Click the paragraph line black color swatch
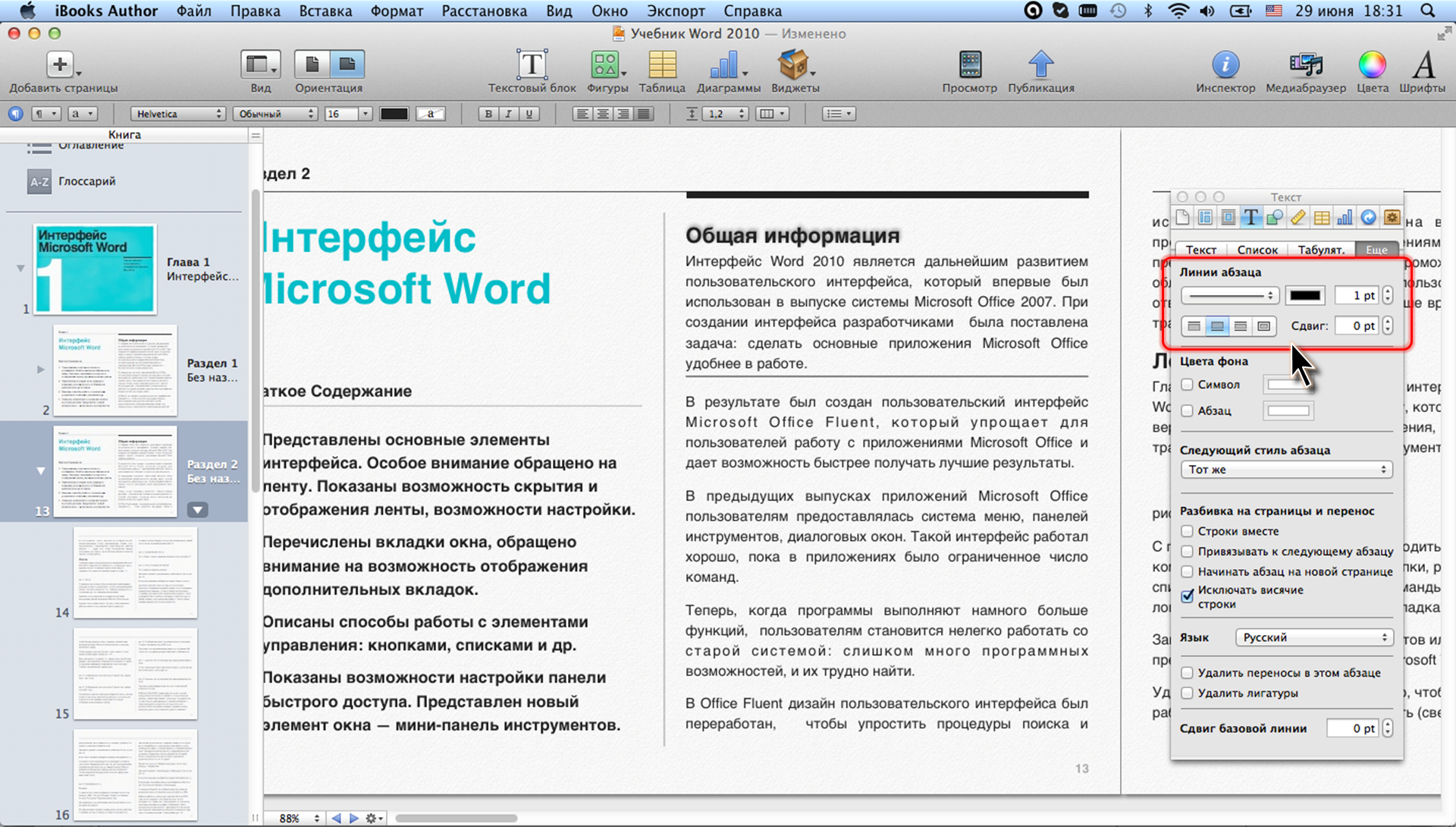Viewport: 1456px width, 827px height. point(1305,295)
